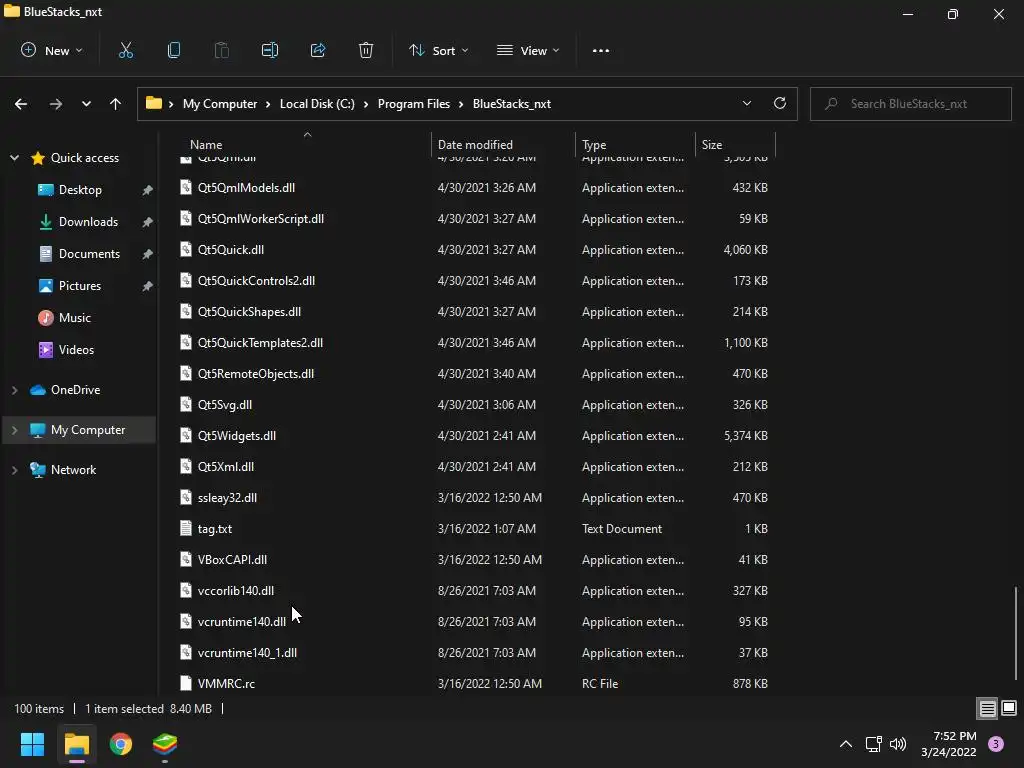Unpin Desktop from Quick access
1024x768 pixels.
(x=148, y=190)
